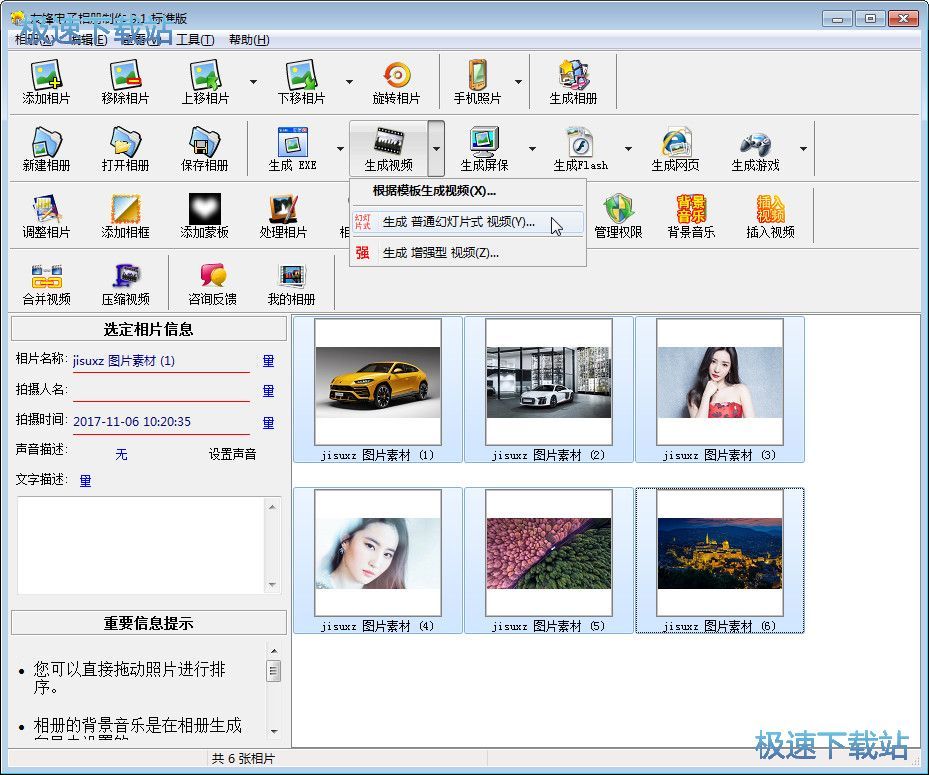Click the 生成相册 generate album icon
Viewport: 929px width, 775px height.
tap(573, 82)
